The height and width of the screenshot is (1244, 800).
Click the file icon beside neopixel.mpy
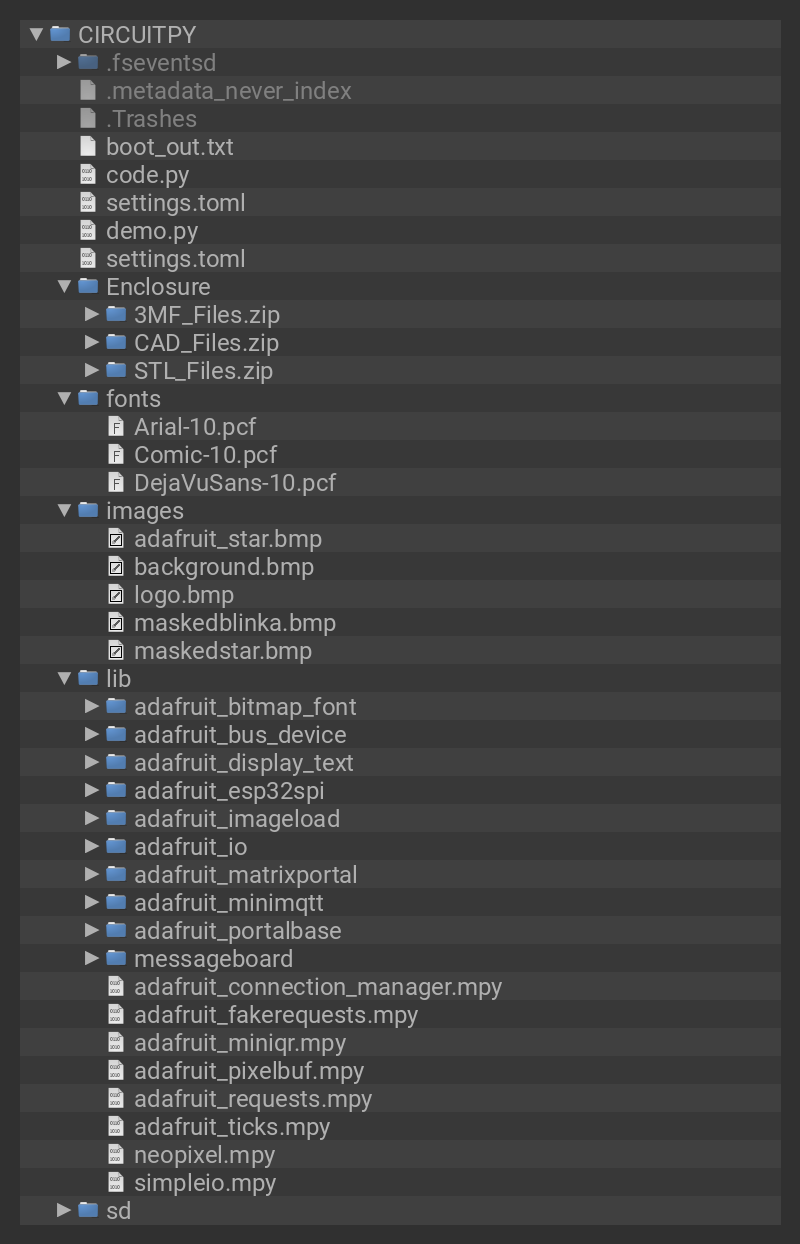point(116,1155)
